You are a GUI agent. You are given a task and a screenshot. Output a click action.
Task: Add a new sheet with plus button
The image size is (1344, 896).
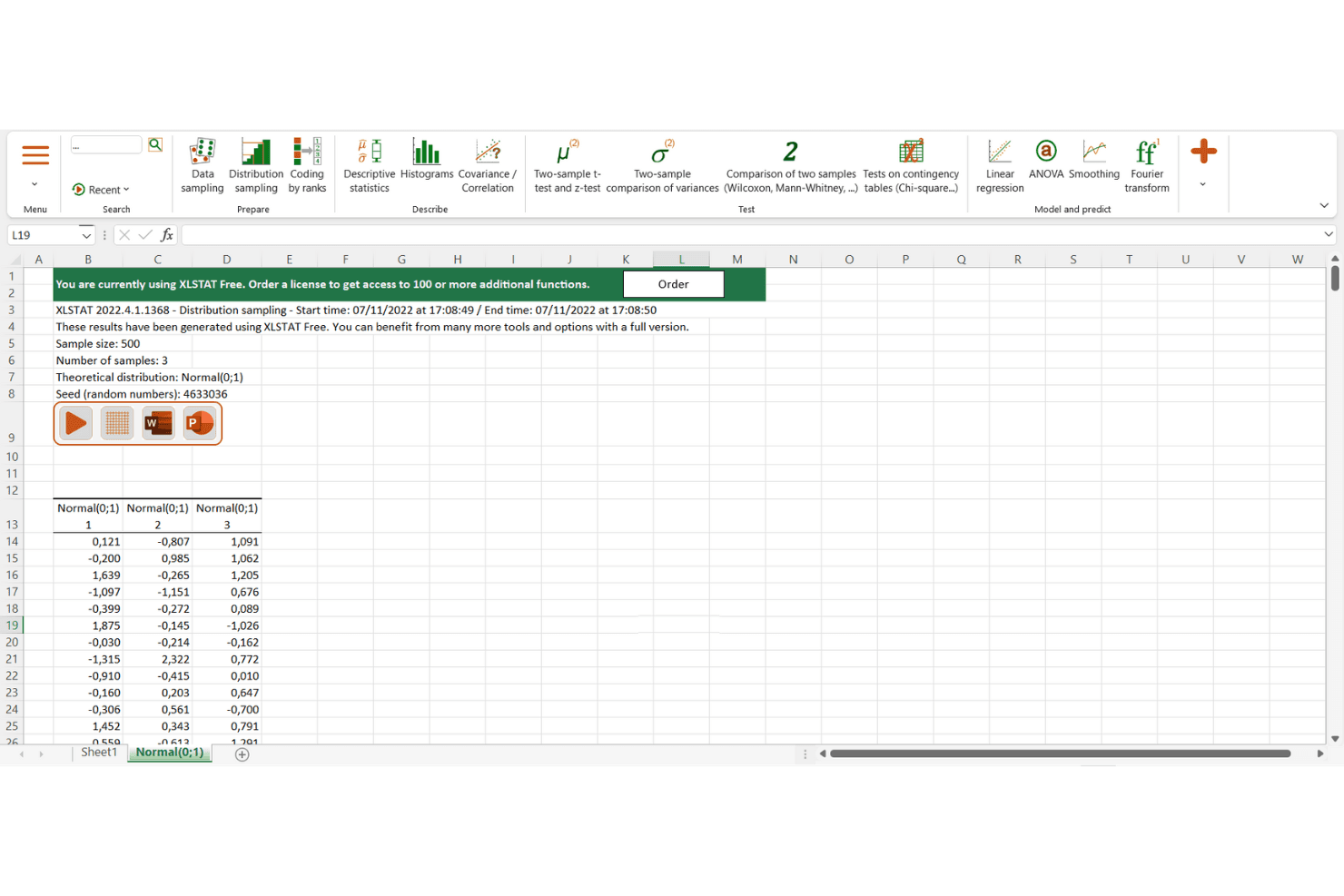(242, 754)
